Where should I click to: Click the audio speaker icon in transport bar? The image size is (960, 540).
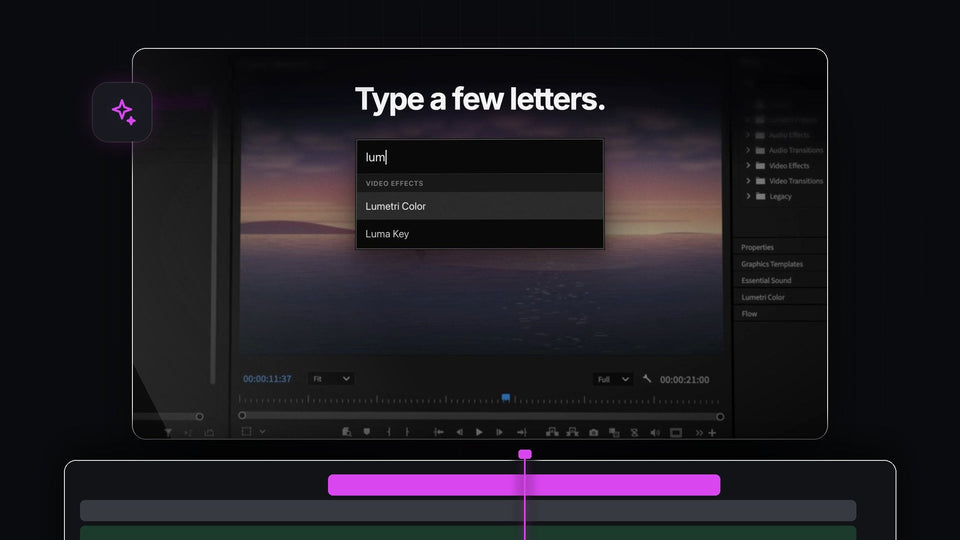pos(654,433)
